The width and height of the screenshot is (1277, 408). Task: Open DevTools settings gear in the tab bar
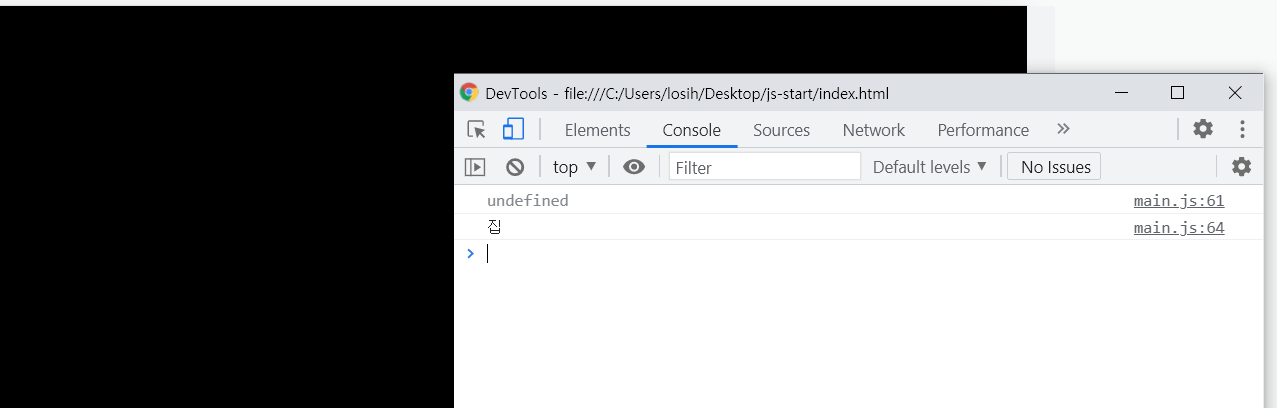(x=1203, y=129)
